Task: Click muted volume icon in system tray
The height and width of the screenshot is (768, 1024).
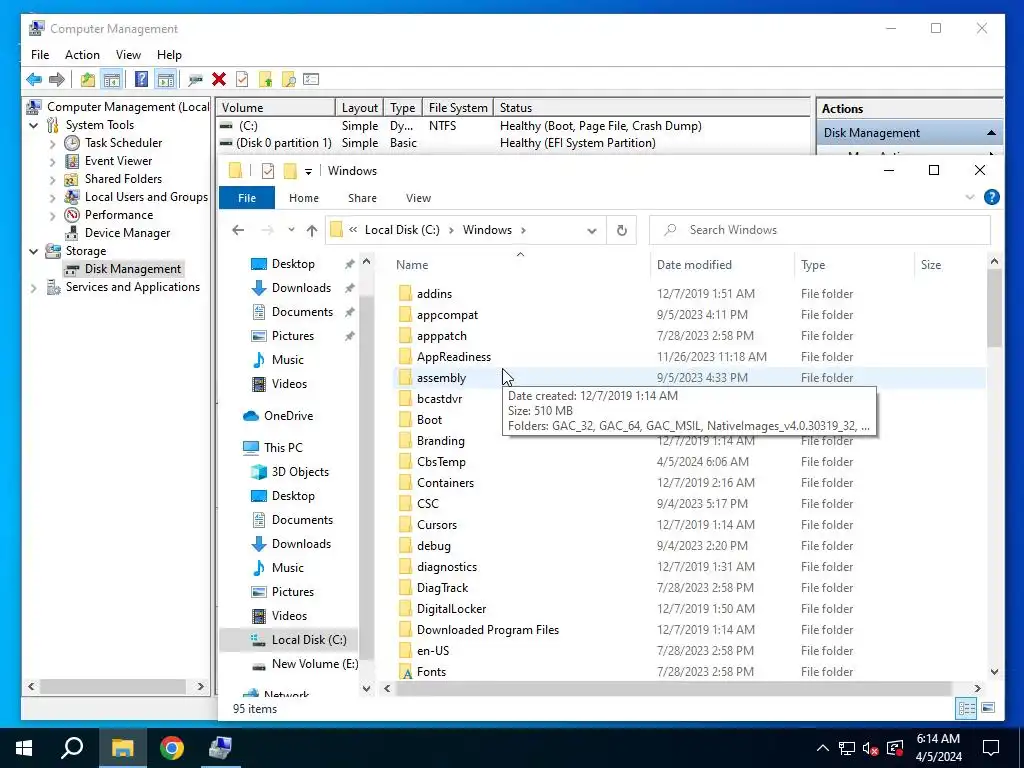Action: pyautogui.click(x=870, y=748)
